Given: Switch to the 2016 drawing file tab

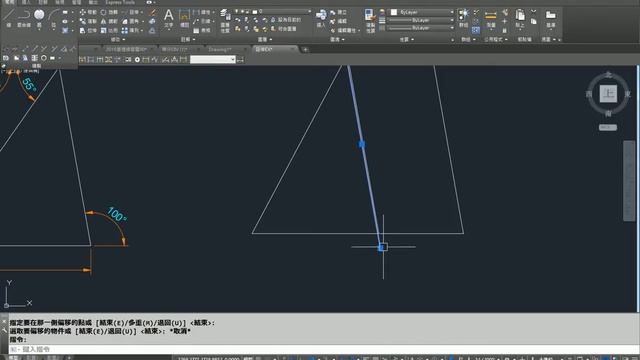Looking at the screenshot, I should click(126, 49).
